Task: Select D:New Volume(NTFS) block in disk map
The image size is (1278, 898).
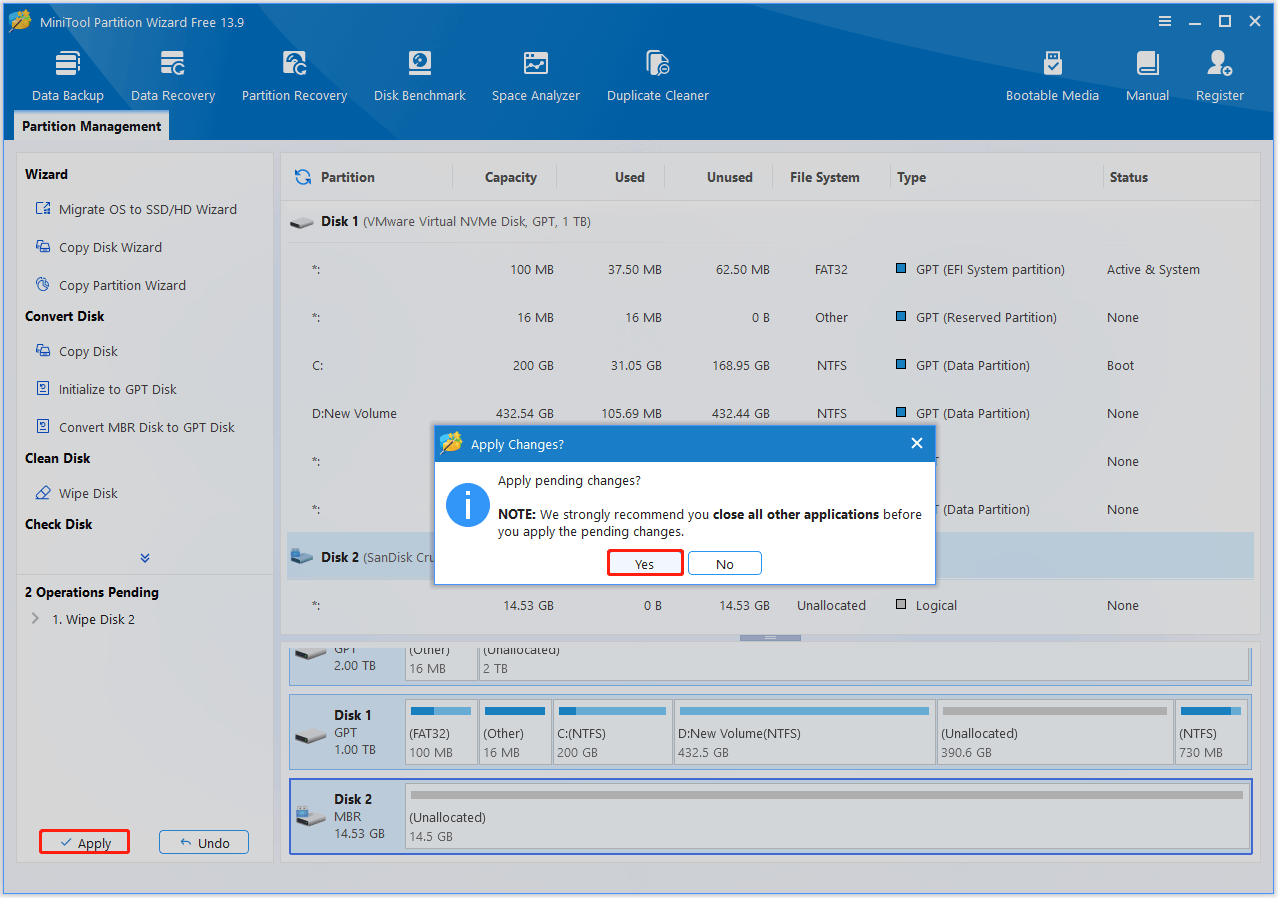Action: (805, 732)
